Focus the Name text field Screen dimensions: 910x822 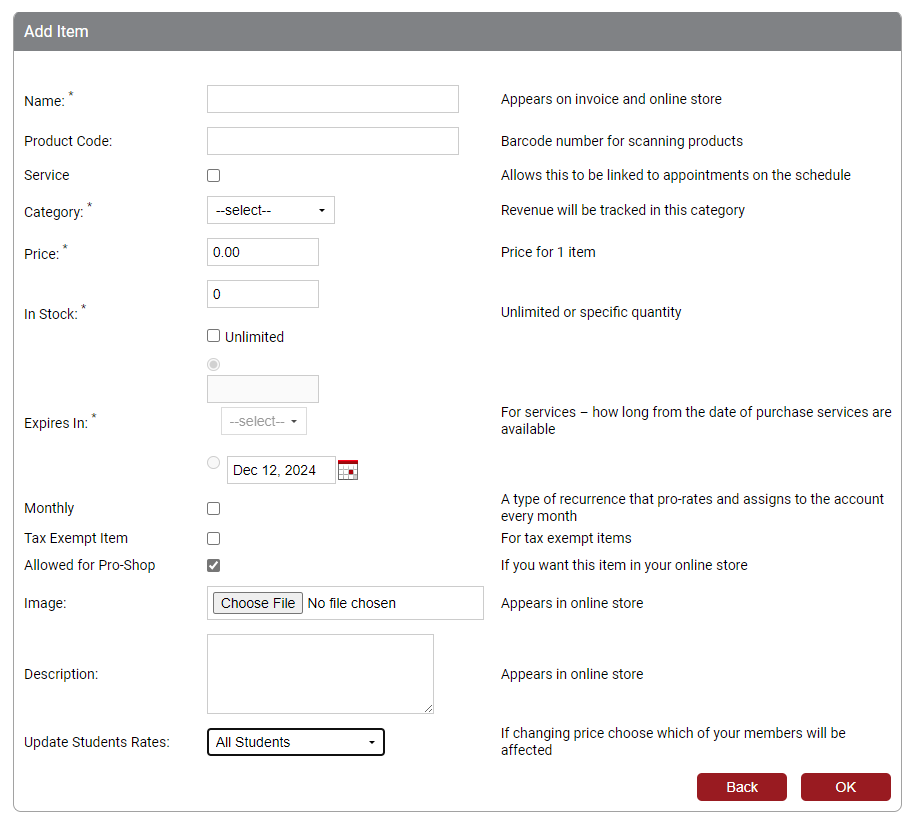[x=332, y=99]
